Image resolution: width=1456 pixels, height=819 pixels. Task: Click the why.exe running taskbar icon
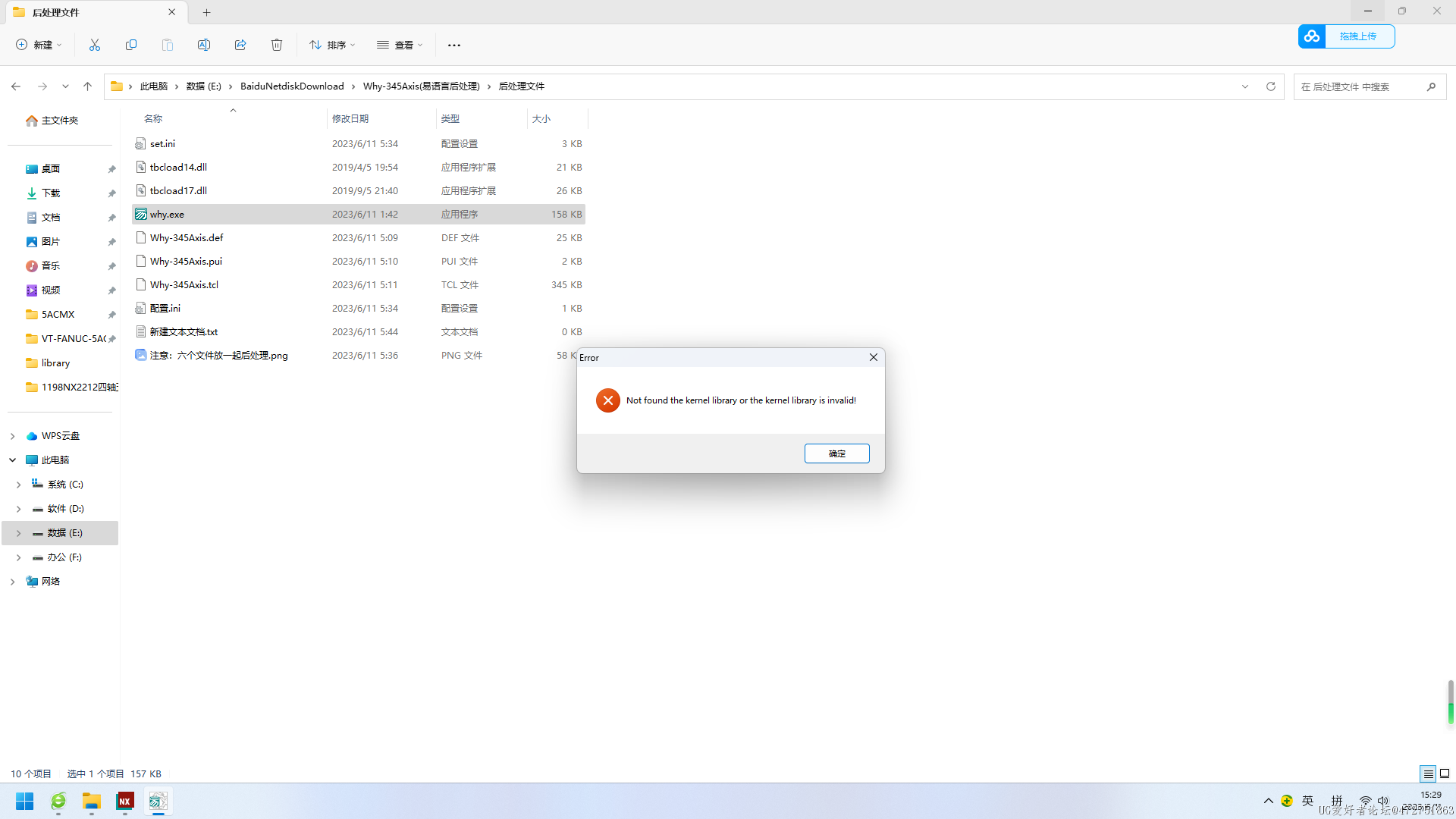(x=158, y=801)
